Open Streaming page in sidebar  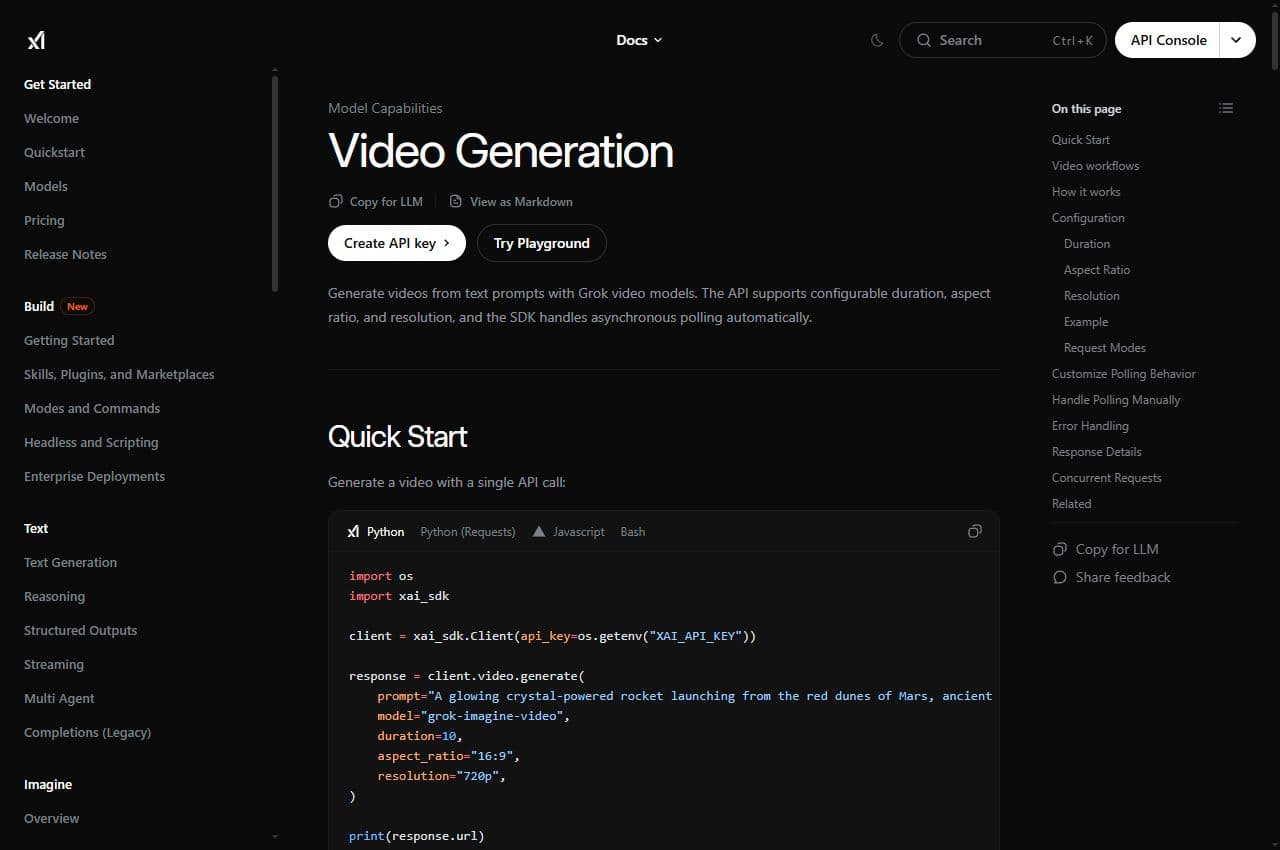click(x=54, y=664)
